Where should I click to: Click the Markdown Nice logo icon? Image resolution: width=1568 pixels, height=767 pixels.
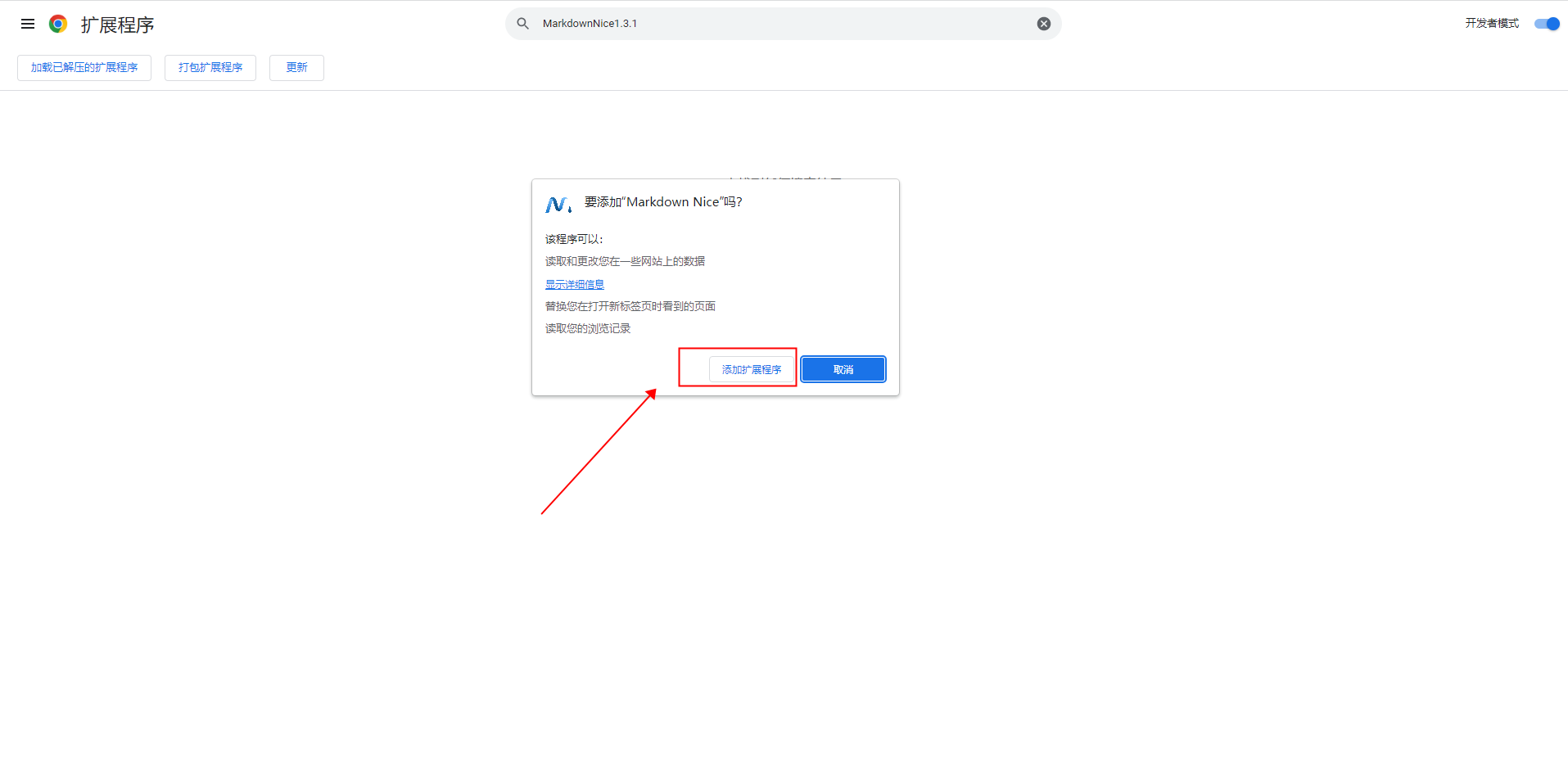click(x=558, y=204)
